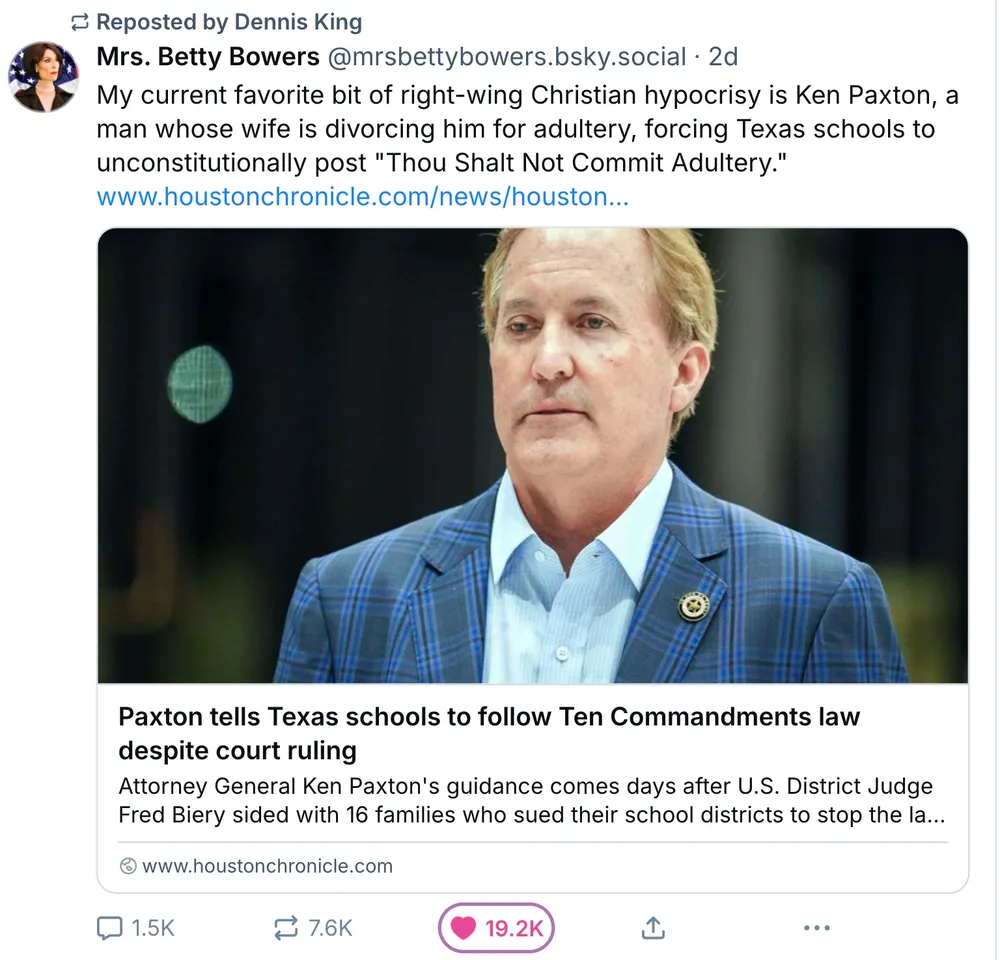Click the share upload arrow icon
Screen dimensions: 1000x960
click(652, 928)
